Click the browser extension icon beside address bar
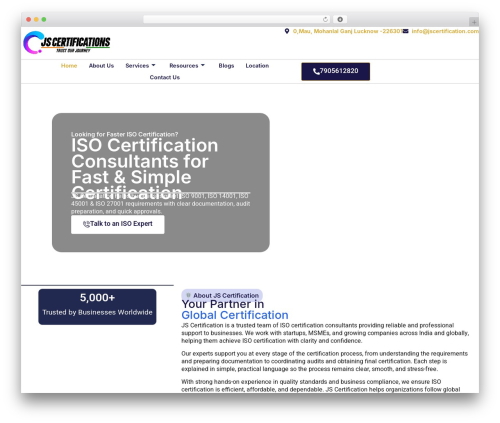The image size is (500, 423). 340,19
